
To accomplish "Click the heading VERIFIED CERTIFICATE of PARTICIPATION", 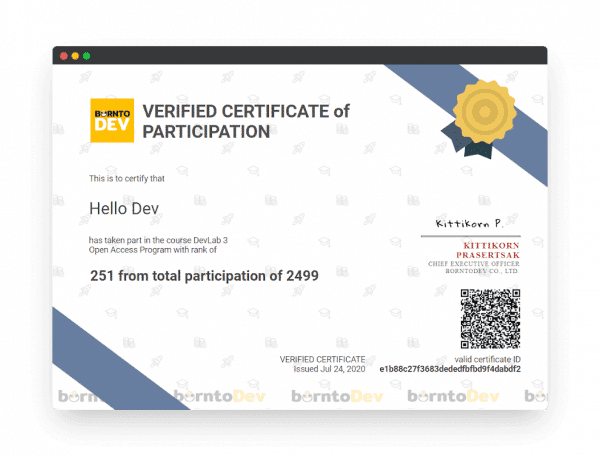I will tap(246, 122).
